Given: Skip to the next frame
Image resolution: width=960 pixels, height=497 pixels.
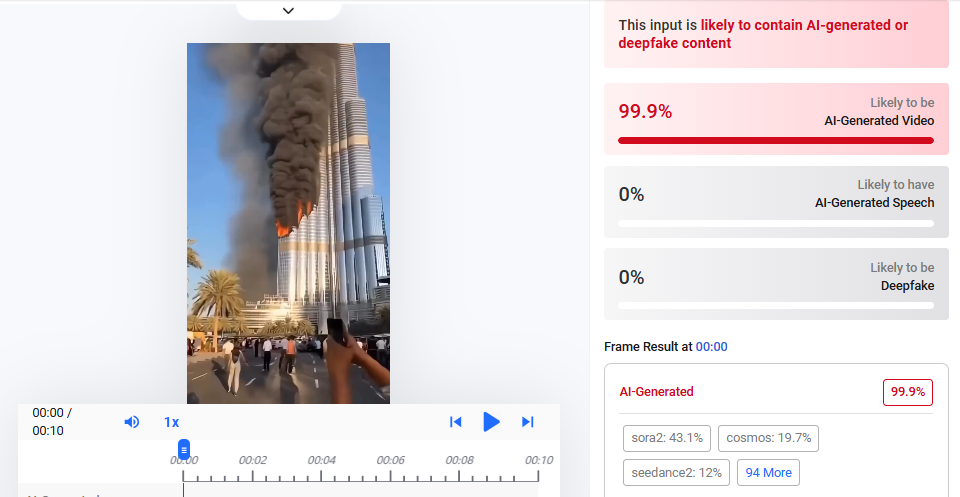Looking at the screenshot, I should 528,422.
